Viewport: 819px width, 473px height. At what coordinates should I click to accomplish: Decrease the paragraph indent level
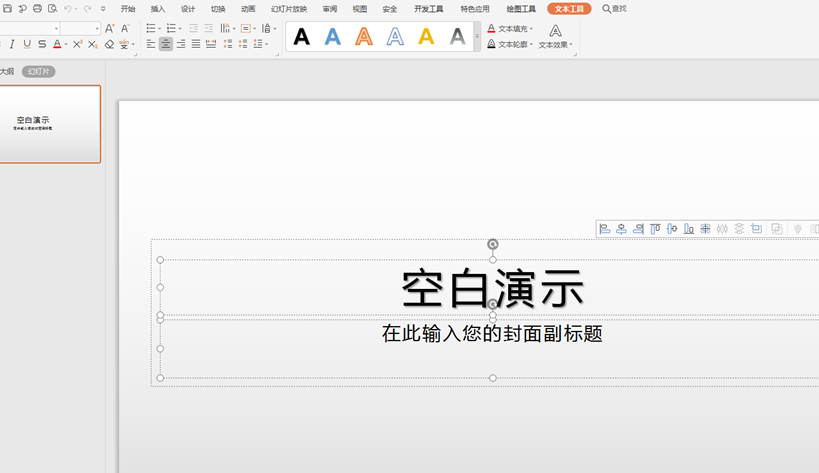[x=193, y=28]
